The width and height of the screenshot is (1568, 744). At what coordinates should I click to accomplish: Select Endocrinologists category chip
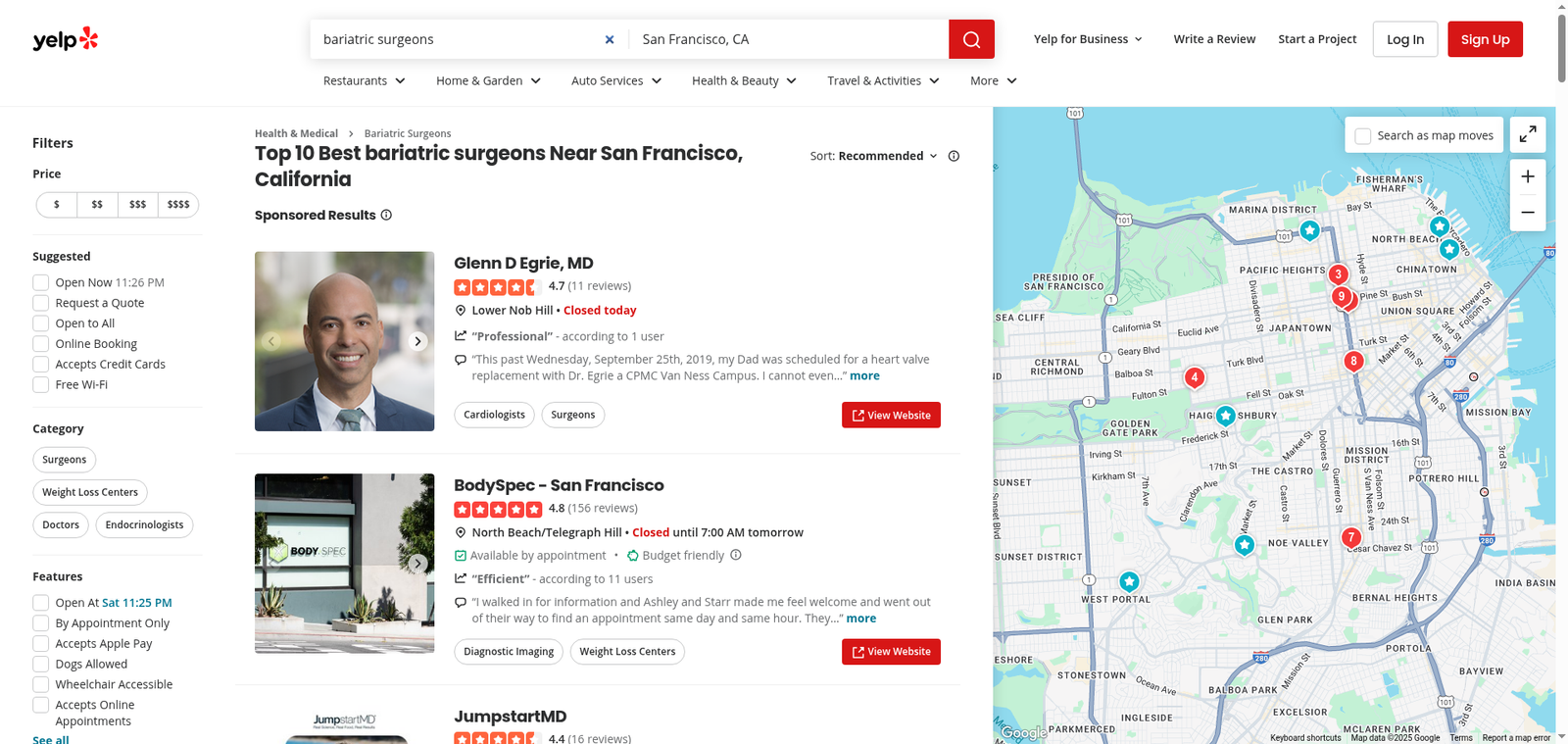point(144,525)
